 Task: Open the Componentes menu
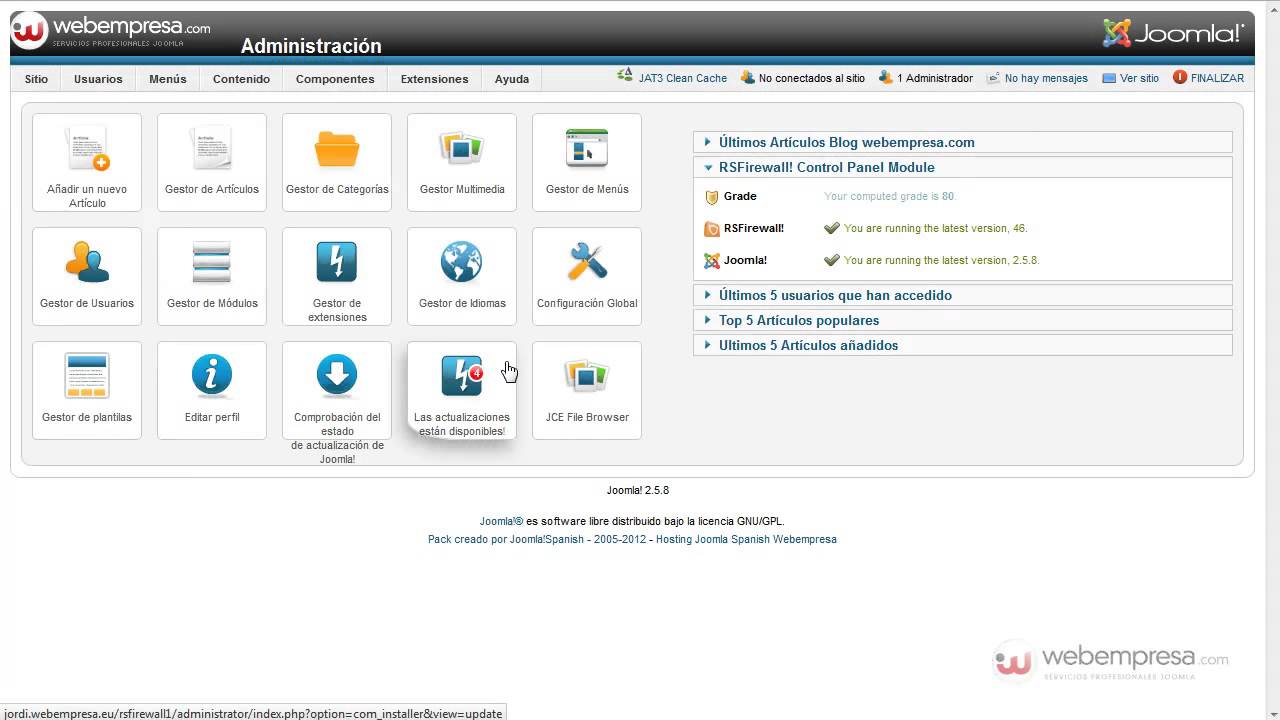tap(335, 79)
